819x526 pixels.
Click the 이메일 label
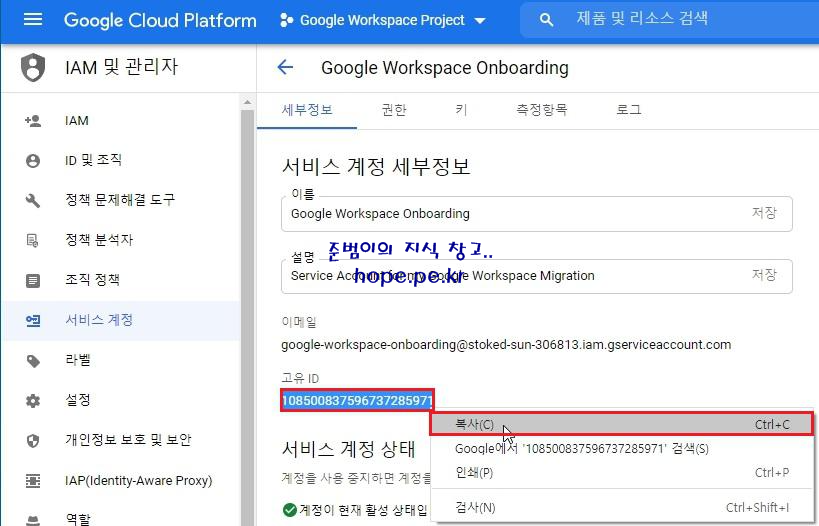(x=299, y=322)
